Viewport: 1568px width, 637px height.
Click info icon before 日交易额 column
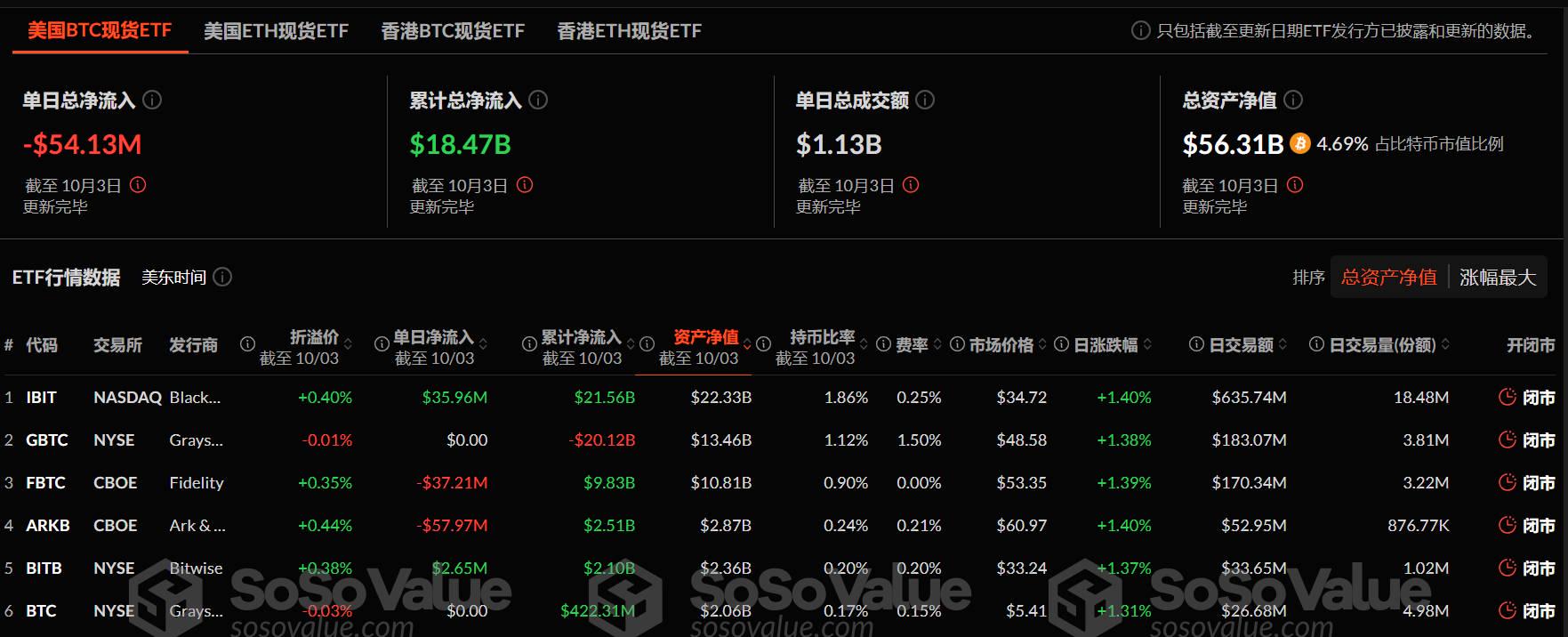point(1196,343)
